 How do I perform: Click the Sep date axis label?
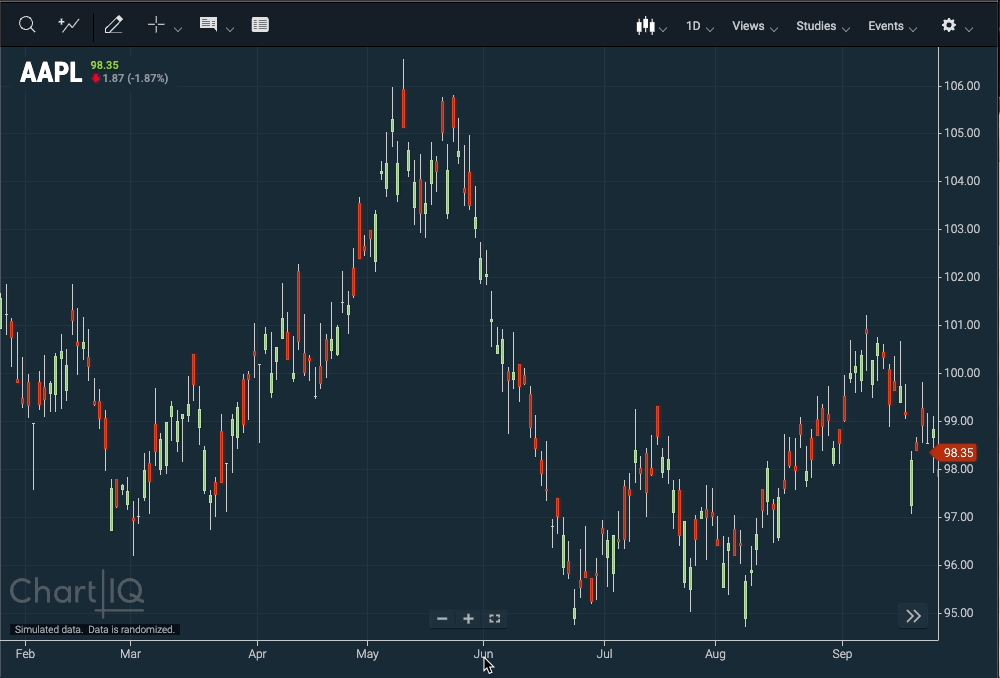pyautogui.click(x=842, y=654)
